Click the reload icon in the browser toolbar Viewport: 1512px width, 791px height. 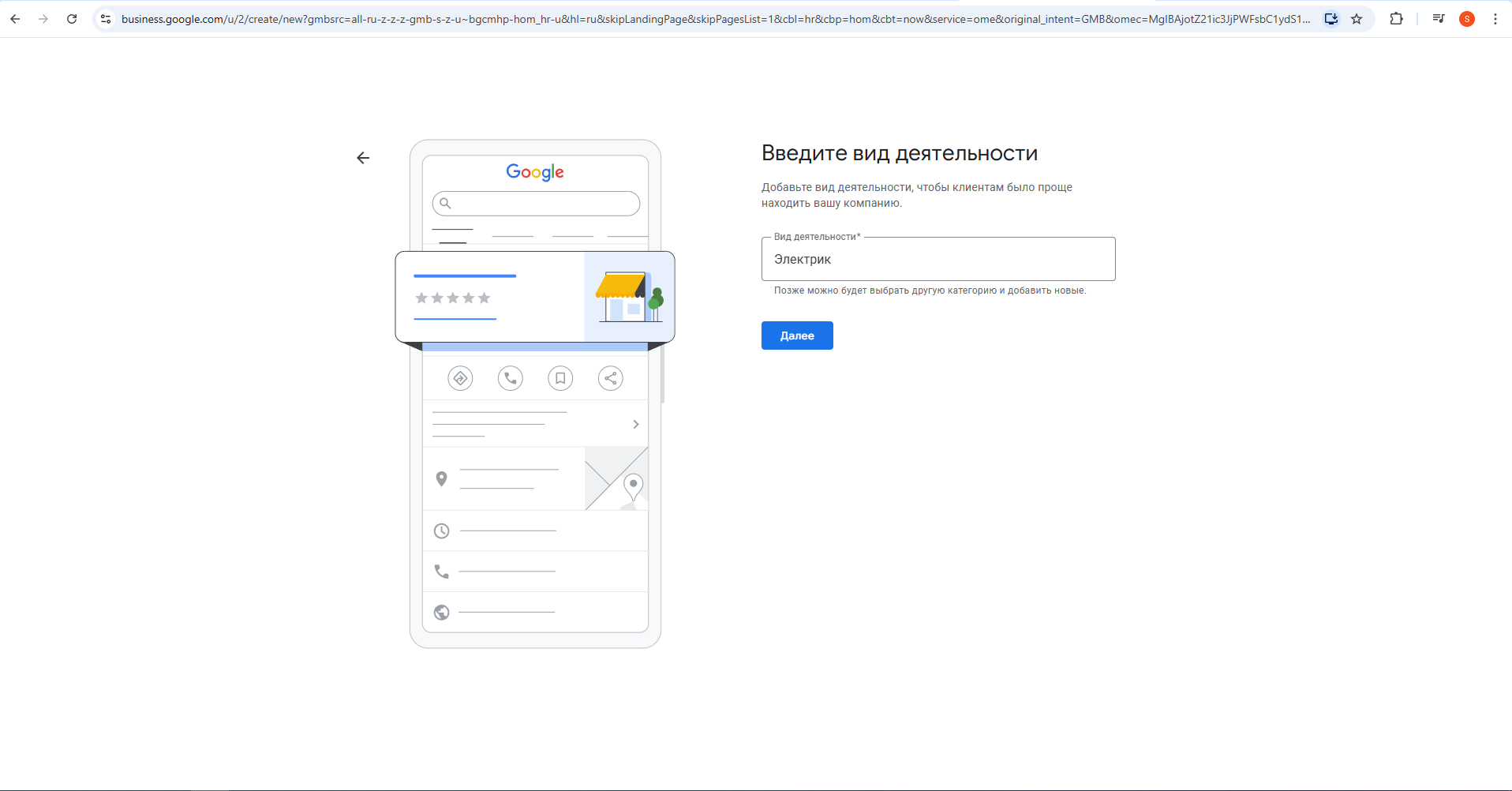pyautogui.click(x=72, y=19)
